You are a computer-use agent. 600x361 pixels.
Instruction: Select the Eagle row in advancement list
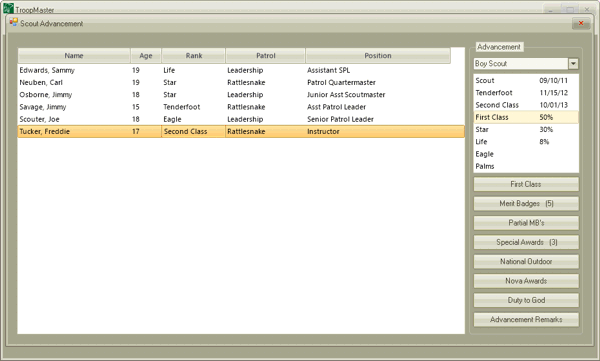pyautogui.click(x=526, y=154)
